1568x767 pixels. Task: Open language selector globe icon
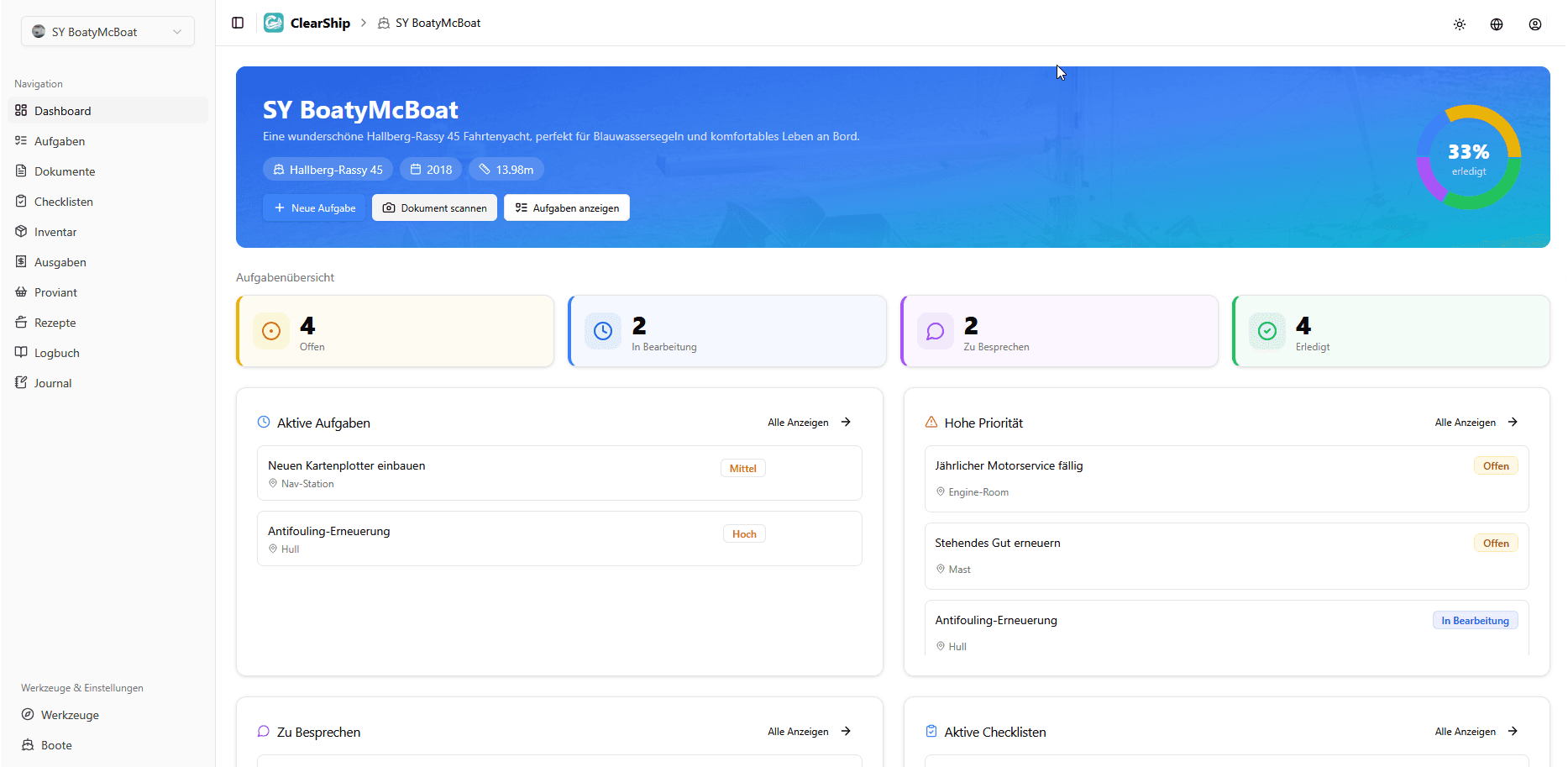coord(1497,24)
